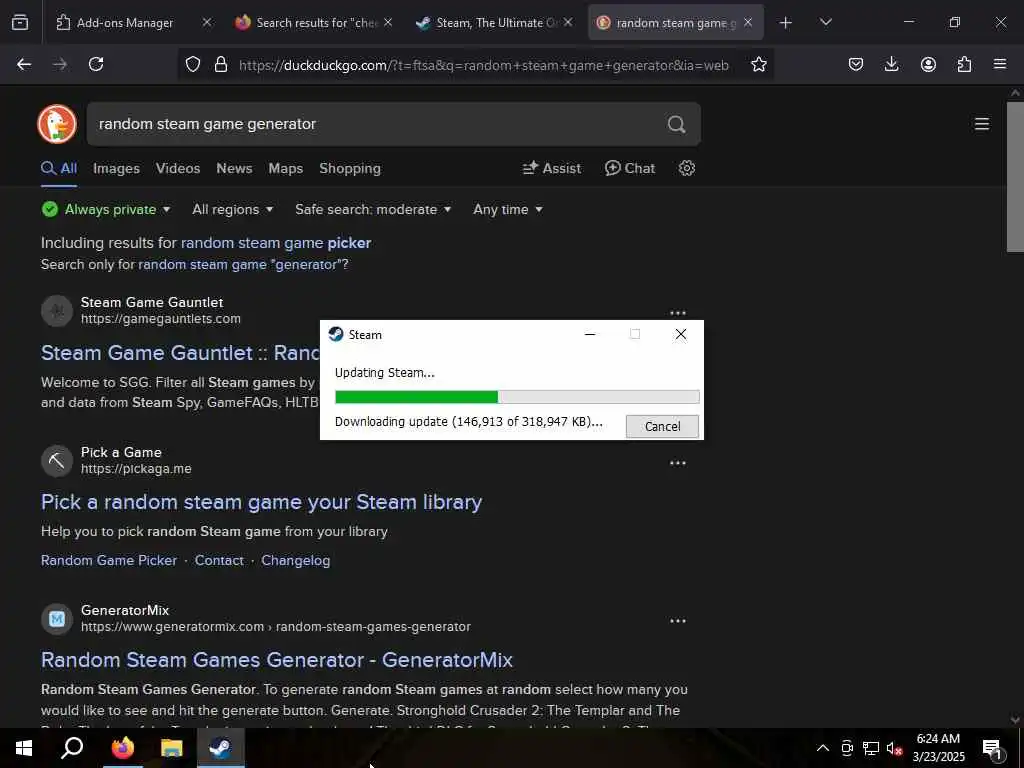Viewport: 1024px width, 768px height.
Task: Open DuckDuckGo Chat
Action: pyautogui.click(x=630, y=168)
